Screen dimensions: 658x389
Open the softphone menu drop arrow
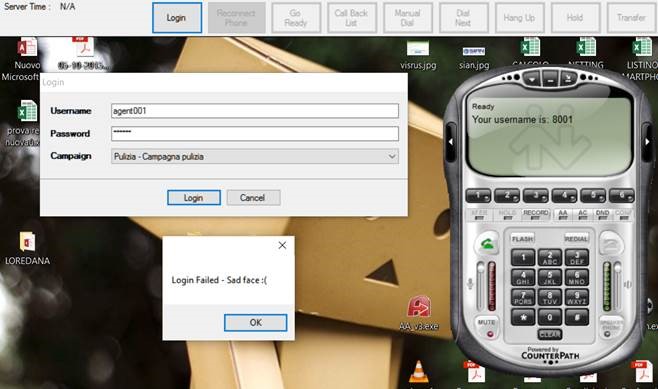[532, 79]
